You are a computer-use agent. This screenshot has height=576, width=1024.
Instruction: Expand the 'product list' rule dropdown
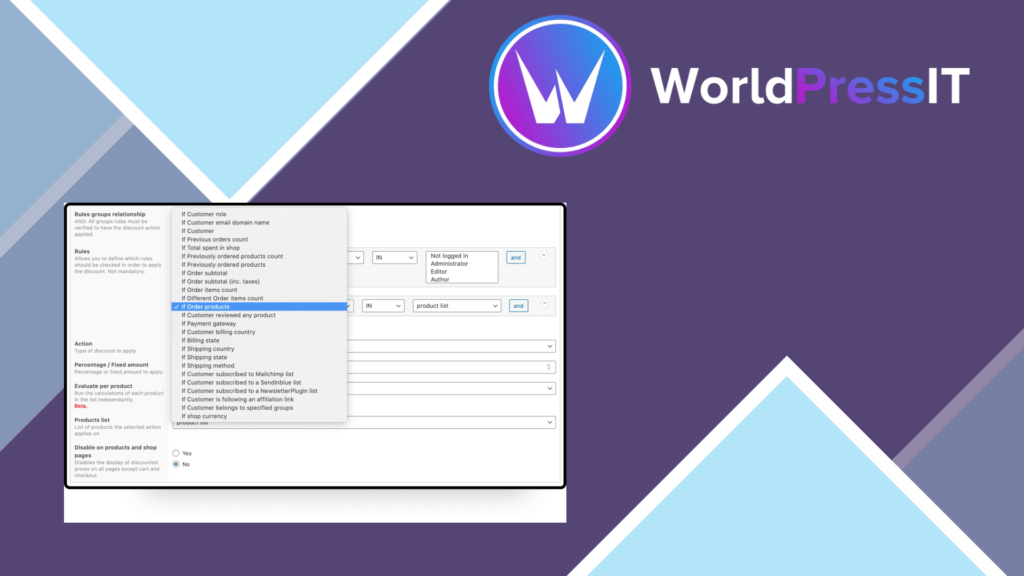(456, 306)
